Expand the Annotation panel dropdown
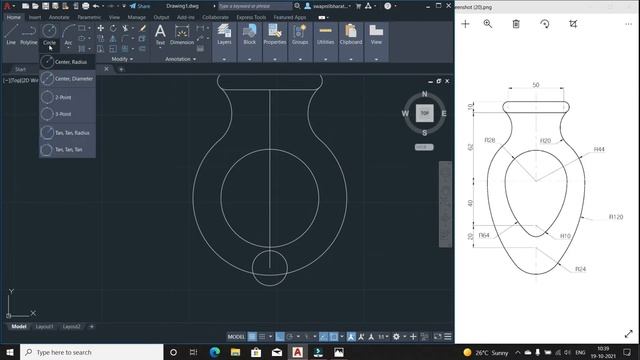Screen dimensions: 640x360 point(180,59)
